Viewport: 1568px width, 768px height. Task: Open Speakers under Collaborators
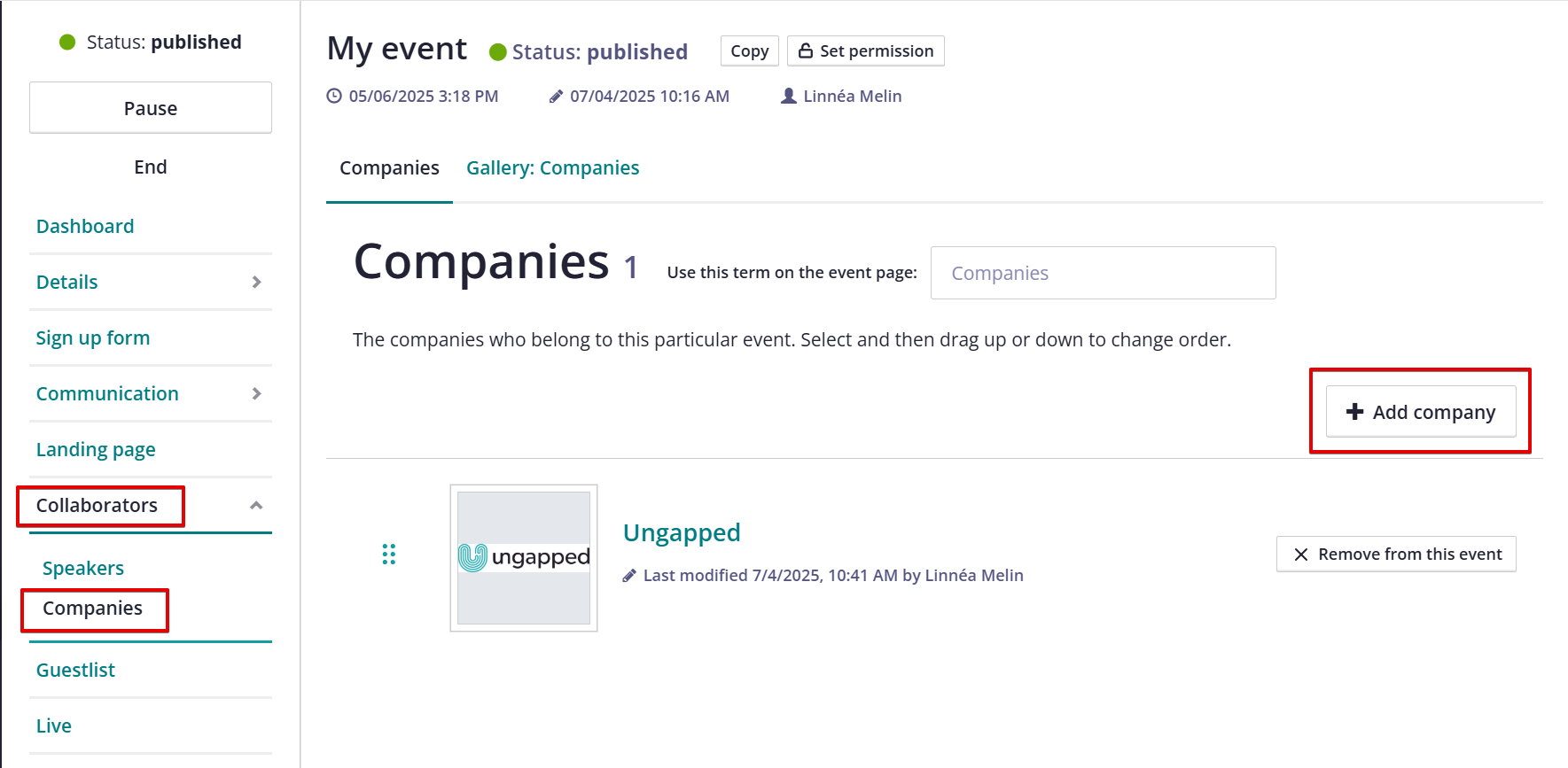(x=83, y=568)
